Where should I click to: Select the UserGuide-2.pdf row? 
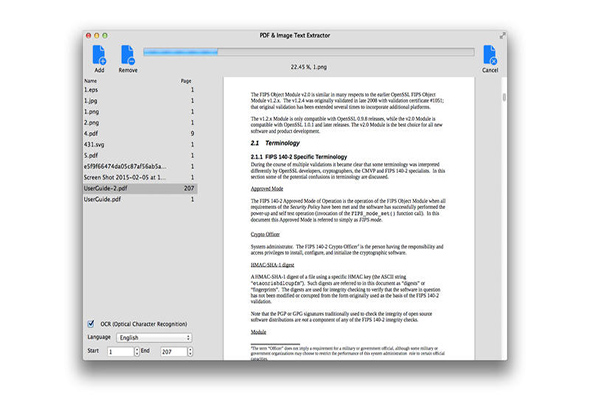click(140, 188)
